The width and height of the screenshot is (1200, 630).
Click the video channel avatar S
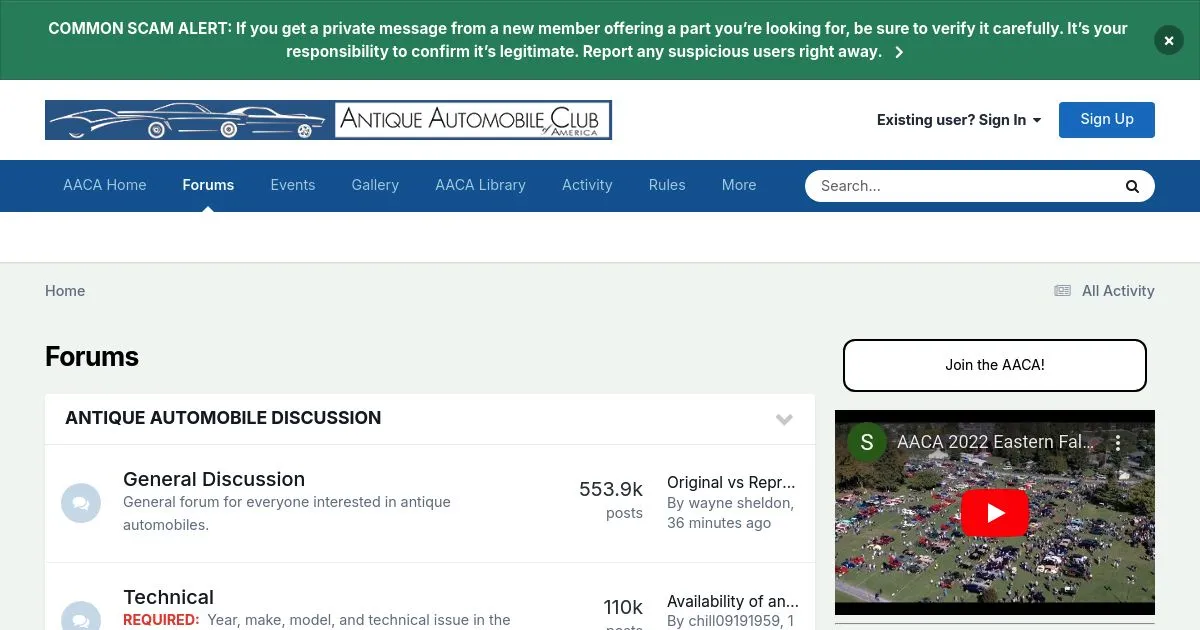[867, 442]
